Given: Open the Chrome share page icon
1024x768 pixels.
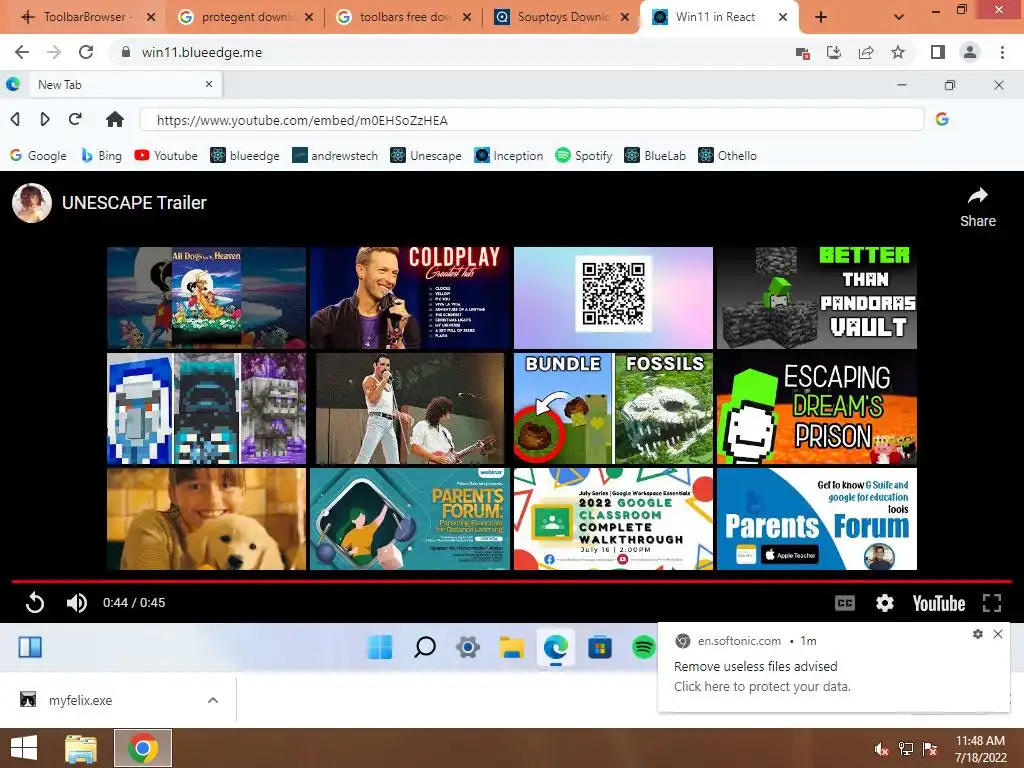Looking at the screenshot, I should pos(866,52).
